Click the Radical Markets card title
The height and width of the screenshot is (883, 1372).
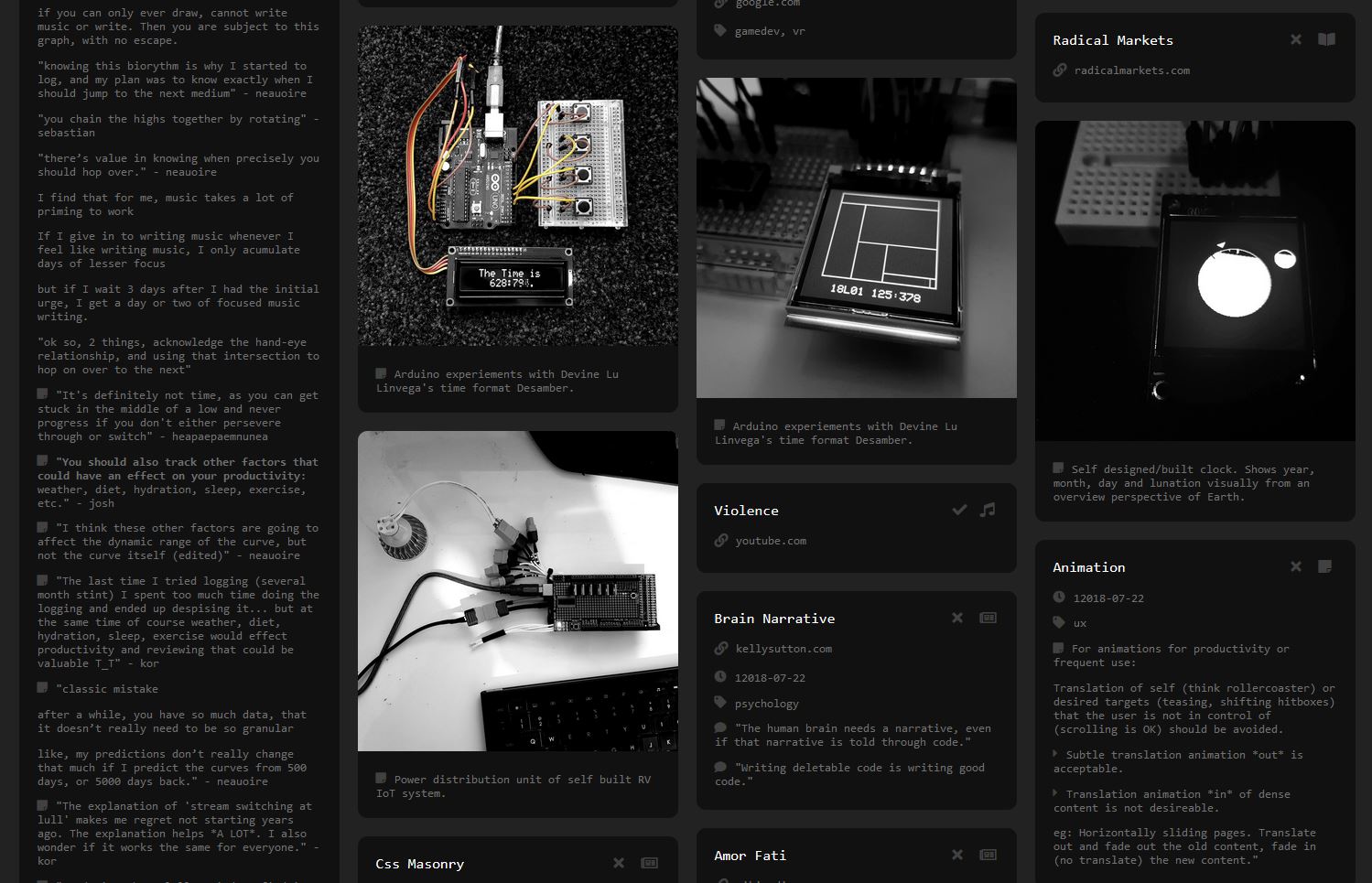click(1113, 40)
